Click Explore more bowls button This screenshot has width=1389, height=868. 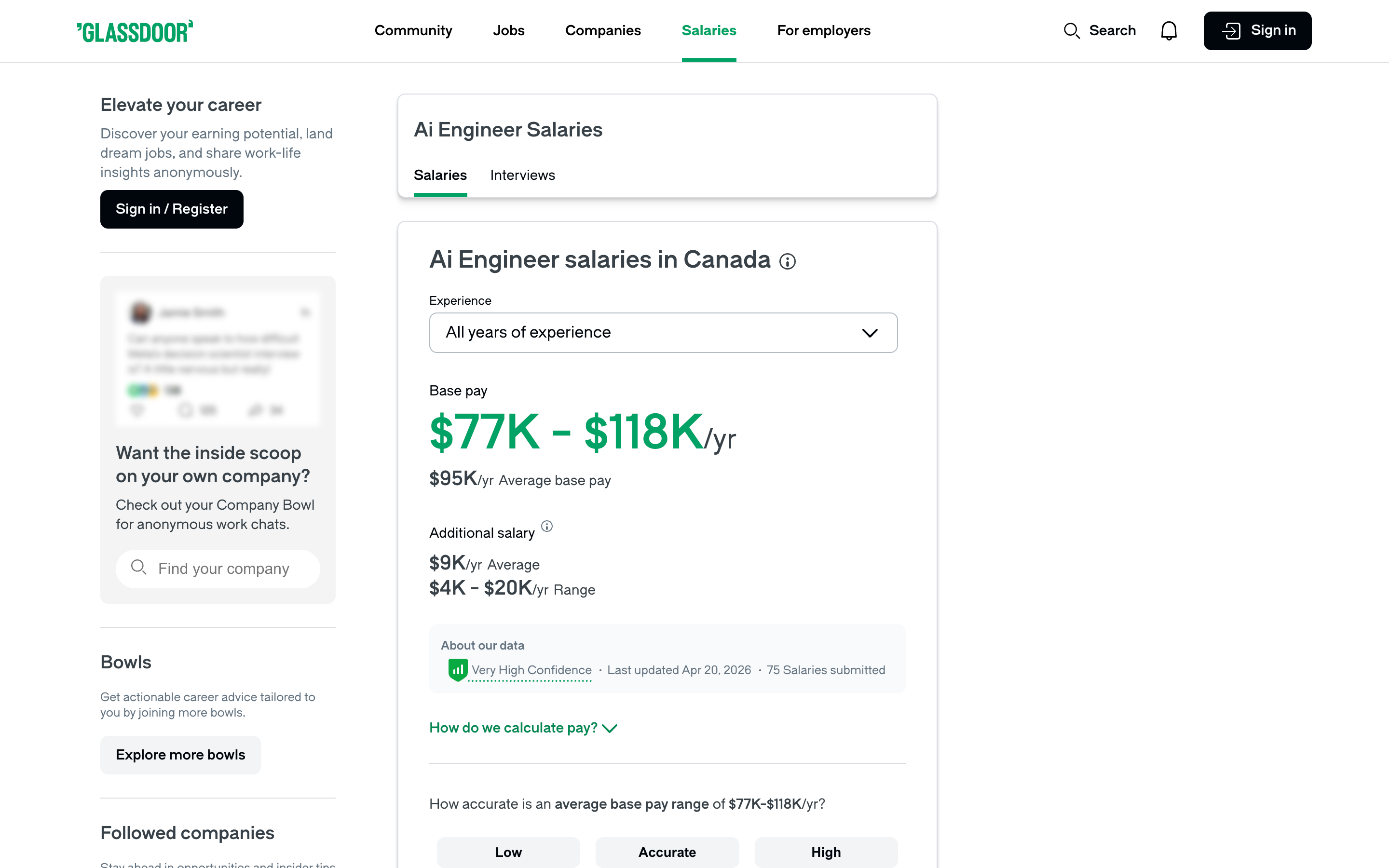tap(180, 754)
